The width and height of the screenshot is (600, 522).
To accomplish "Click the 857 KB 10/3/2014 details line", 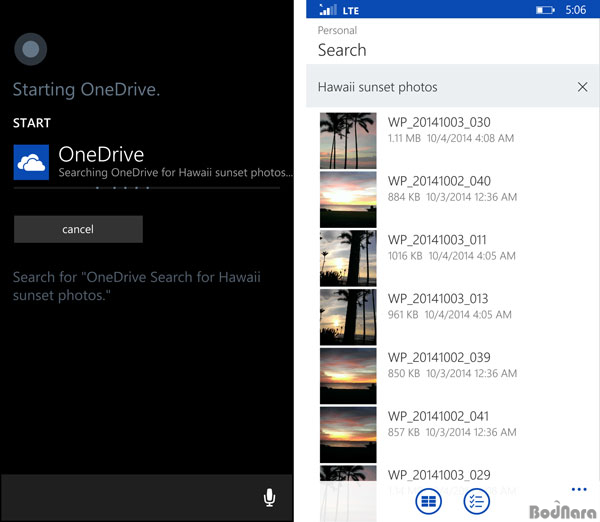I will coord(452,432).
